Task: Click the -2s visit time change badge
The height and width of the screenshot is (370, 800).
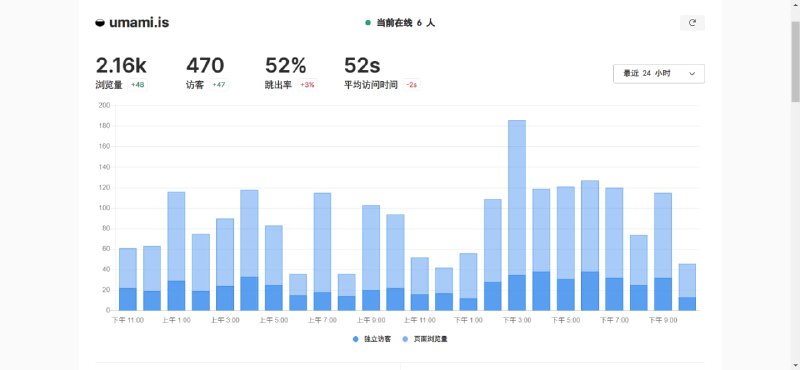Action: [x=412, y=85]
